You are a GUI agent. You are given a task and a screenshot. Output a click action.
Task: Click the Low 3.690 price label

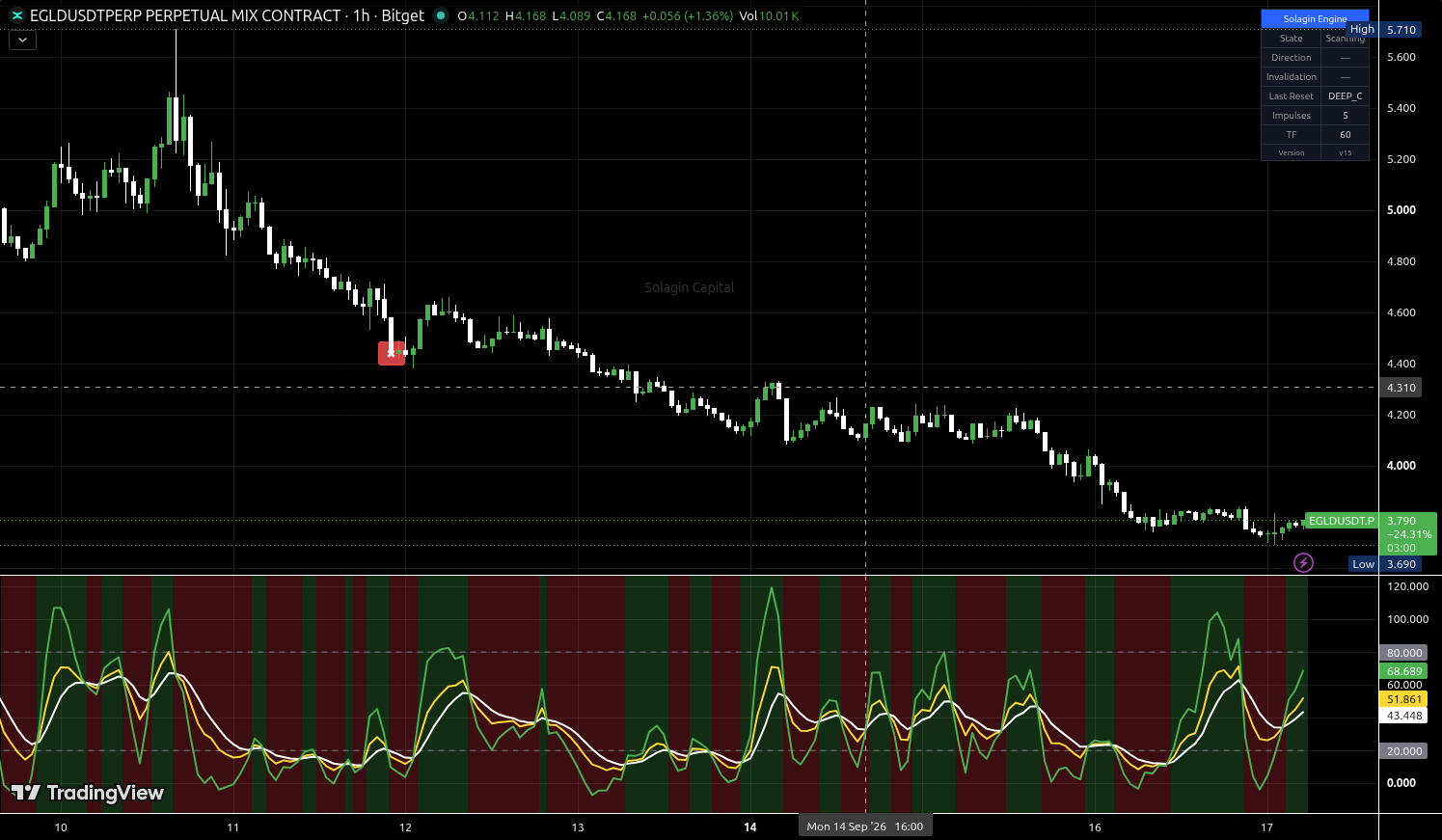(1385, 564)
